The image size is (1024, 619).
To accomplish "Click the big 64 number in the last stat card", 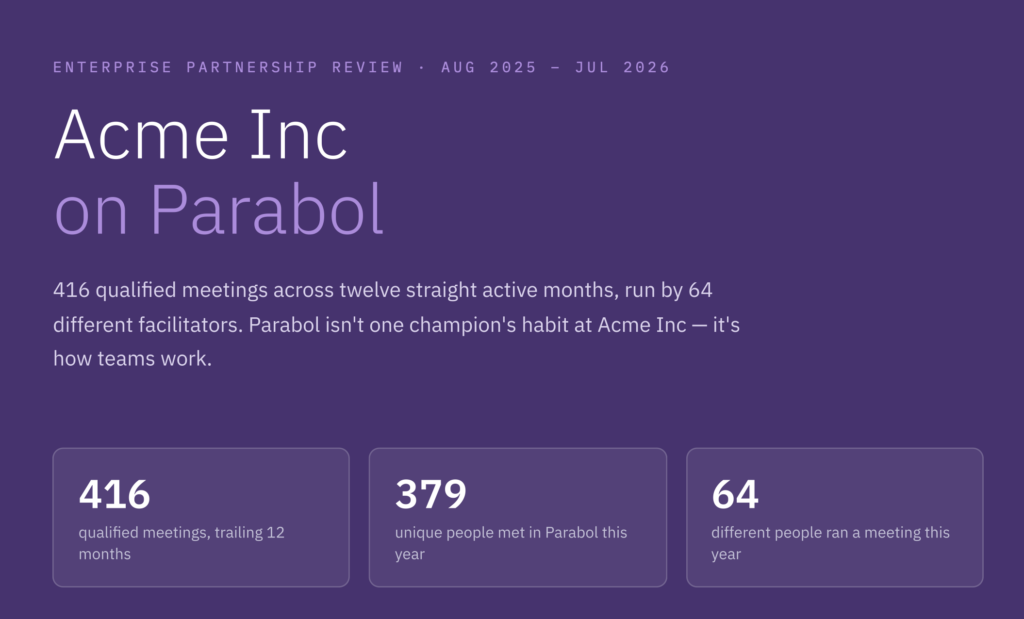I will click(735, 494).
